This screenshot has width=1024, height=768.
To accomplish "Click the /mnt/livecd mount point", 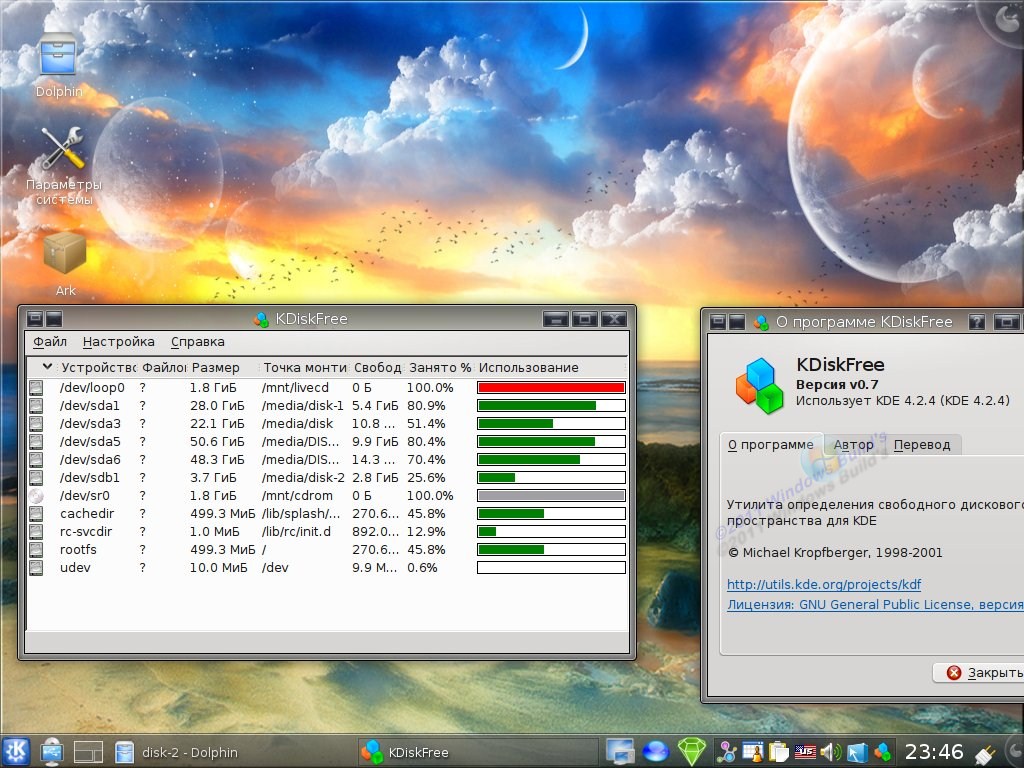I will [295, 387].
